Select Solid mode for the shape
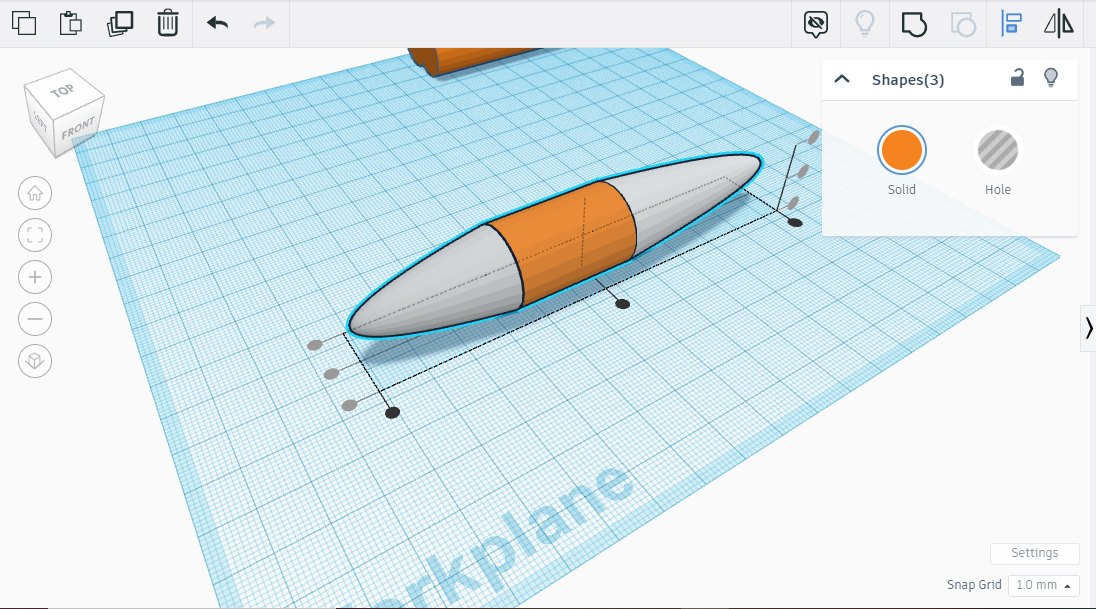Viewport: 1096px width, 609px height. tap(901, 151)
